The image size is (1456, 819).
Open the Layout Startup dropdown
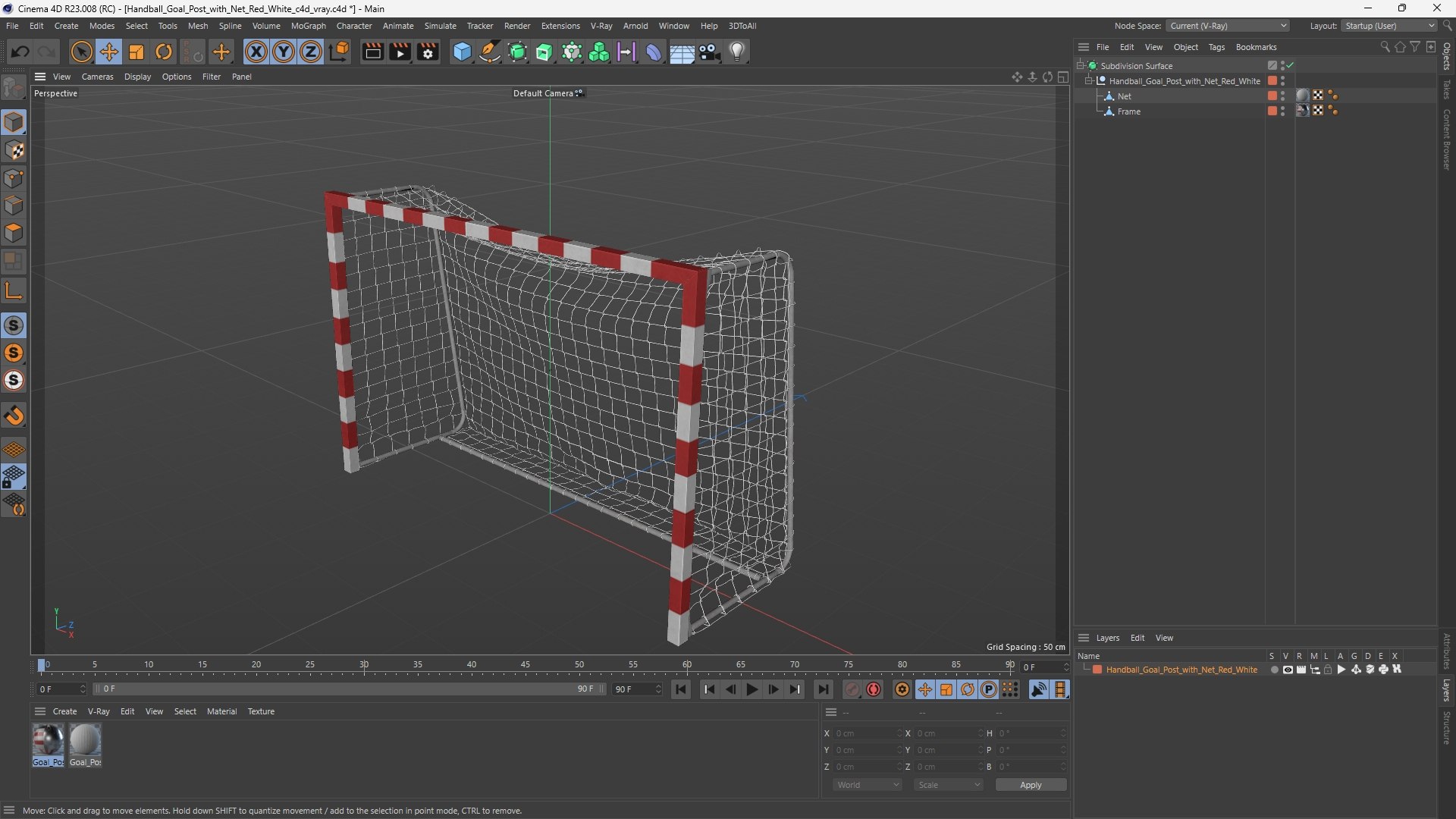(1389, 26)
